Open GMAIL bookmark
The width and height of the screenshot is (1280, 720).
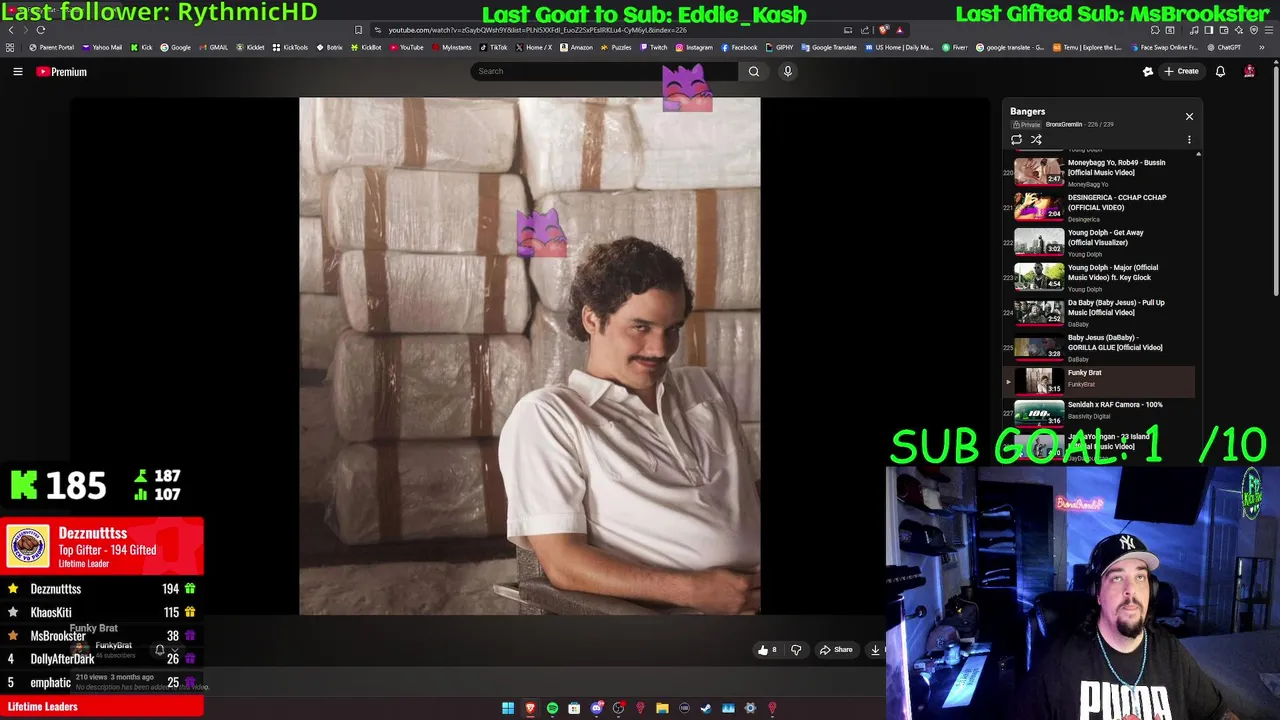point(213,47)
